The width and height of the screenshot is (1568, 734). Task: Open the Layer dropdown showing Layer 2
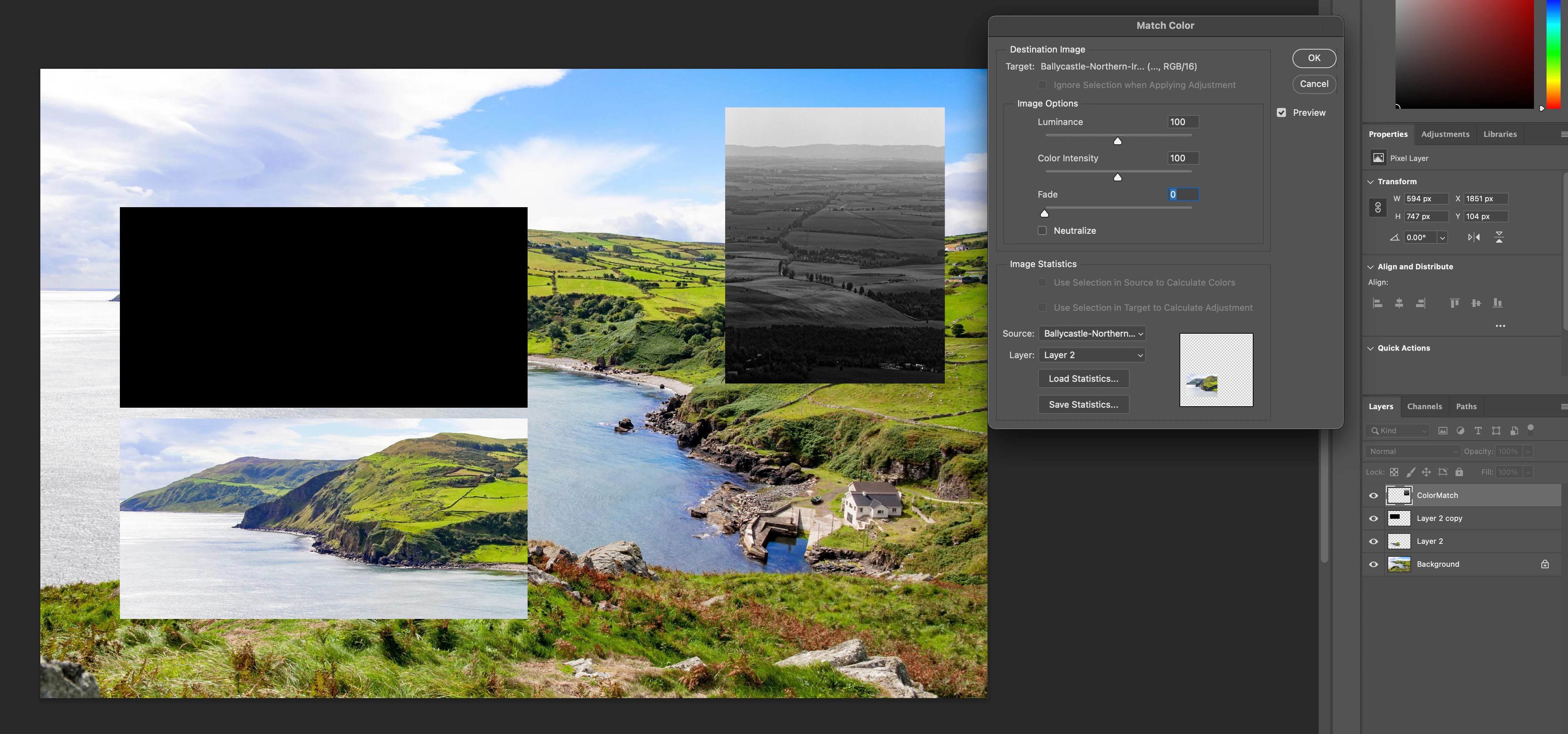point(1092,355)
